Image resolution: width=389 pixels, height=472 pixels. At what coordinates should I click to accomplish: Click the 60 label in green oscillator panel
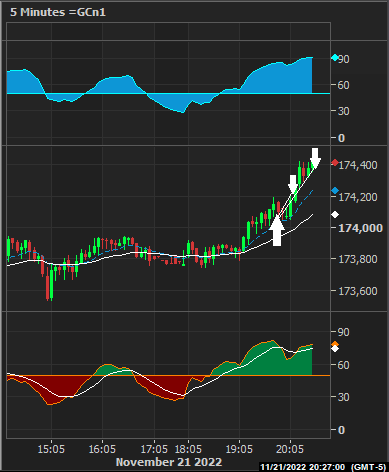[x=344, y=365]
